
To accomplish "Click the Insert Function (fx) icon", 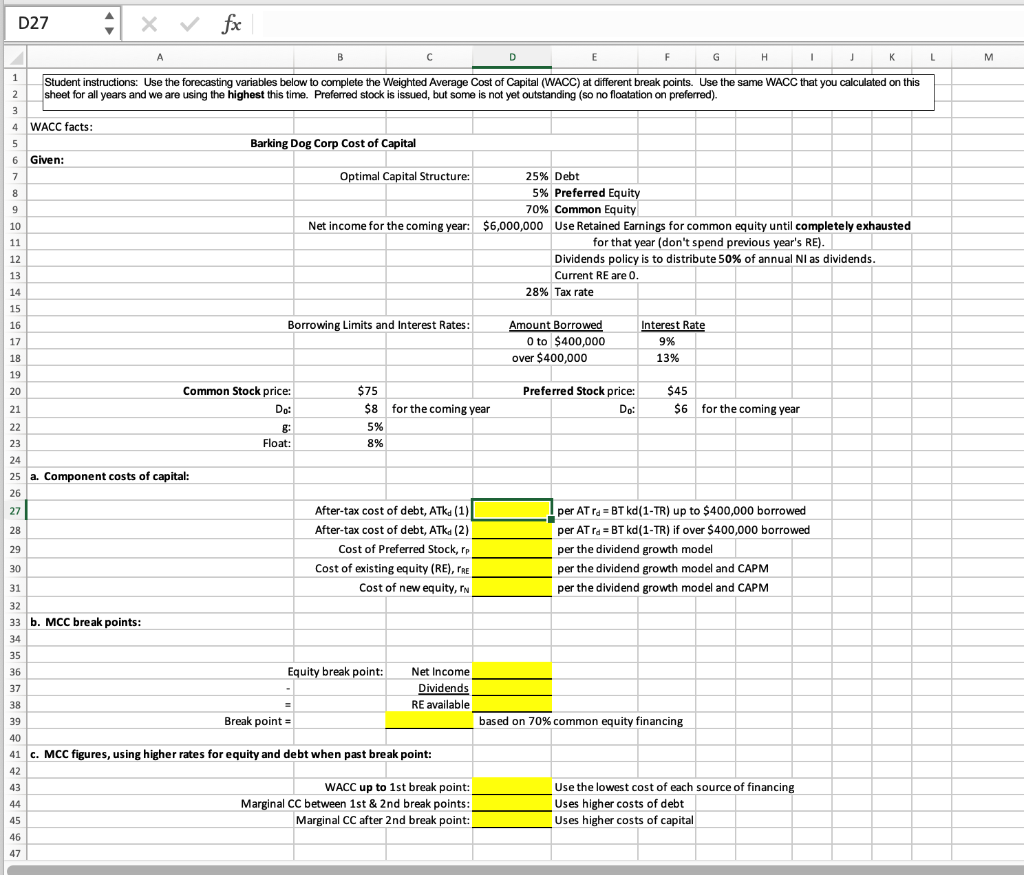I will [x=230, y=24].
